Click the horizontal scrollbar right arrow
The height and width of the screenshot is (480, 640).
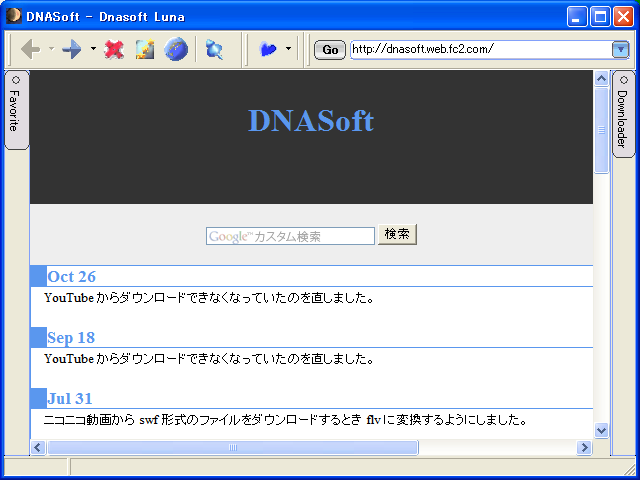[x=584, y=447]
